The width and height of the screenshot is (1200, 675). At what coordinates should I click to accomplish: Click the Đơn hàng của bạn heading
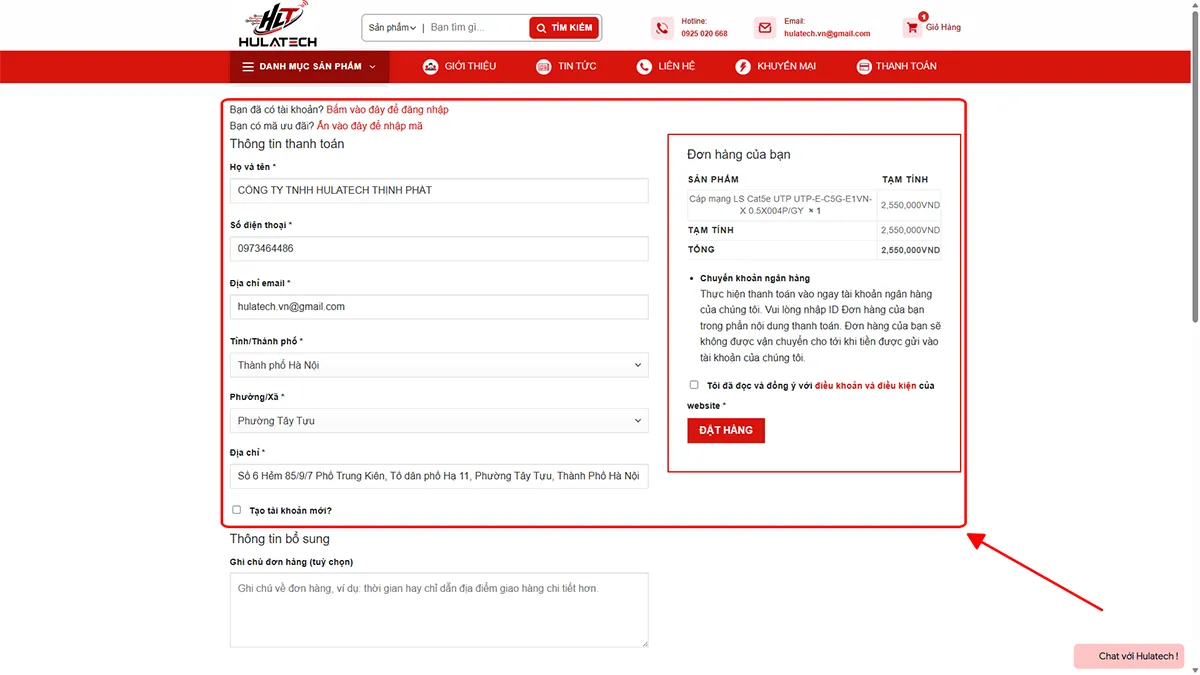tap(739, 155)
